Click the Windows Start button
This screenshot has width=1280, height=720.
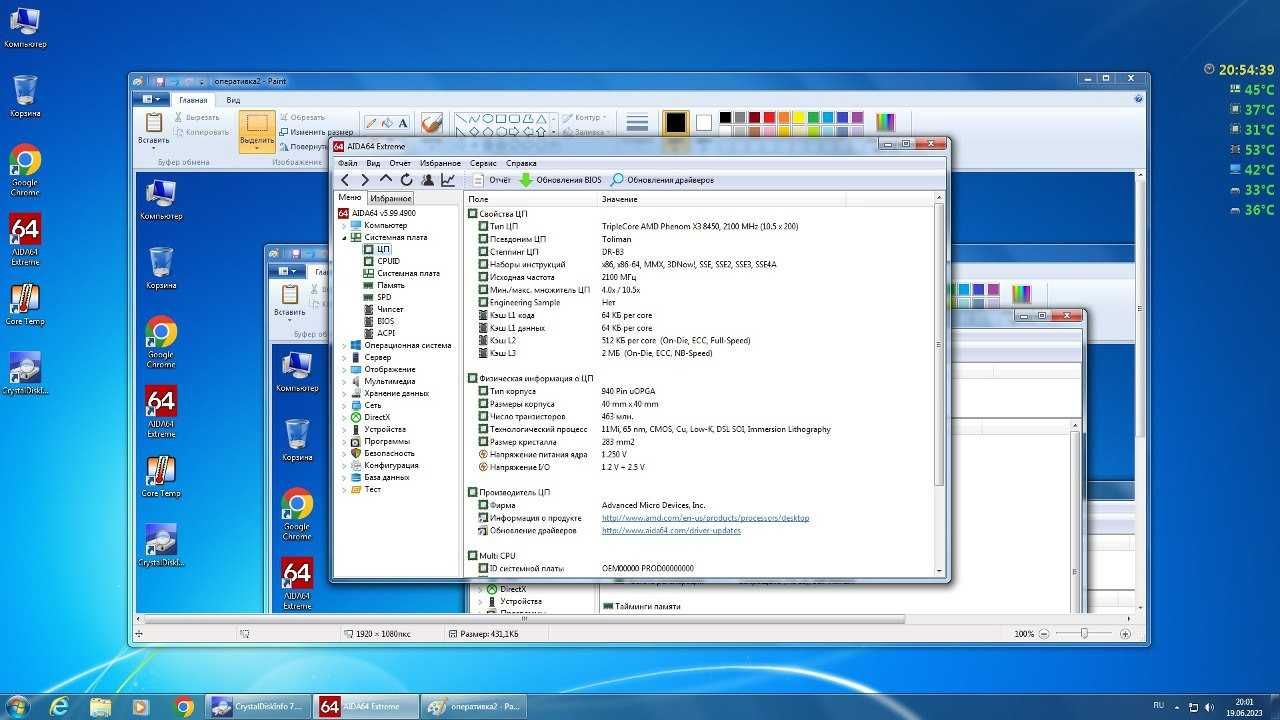point(17,706)
